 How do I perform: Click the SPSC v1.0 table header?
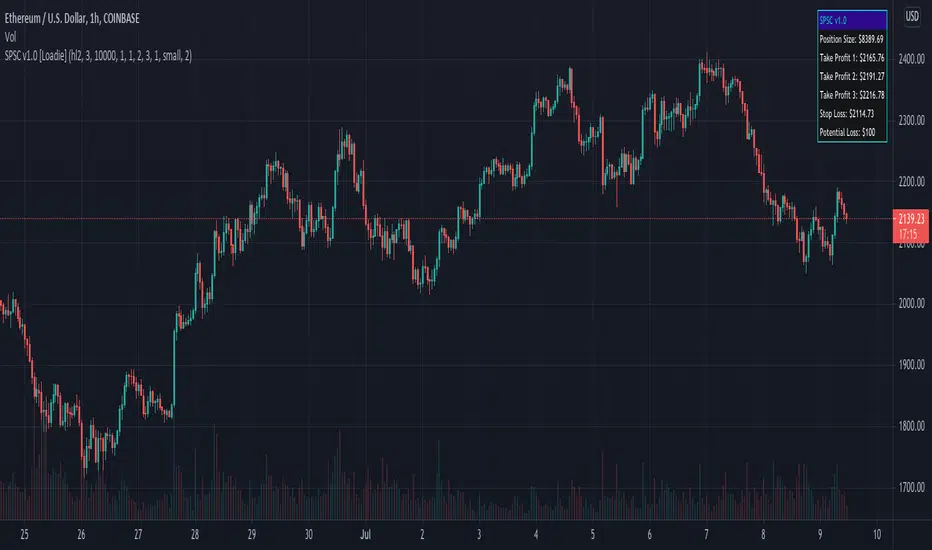851,19
